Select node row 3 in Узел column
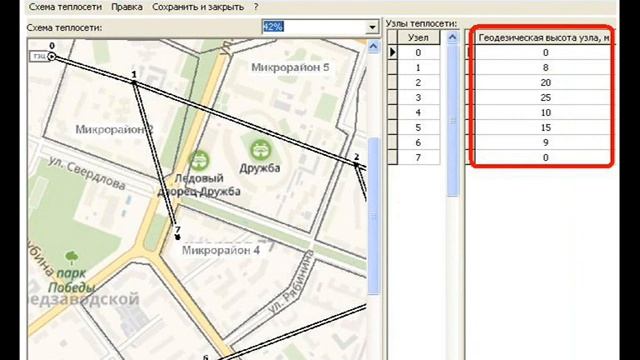 pyautogui.click(x=418, y=98)
